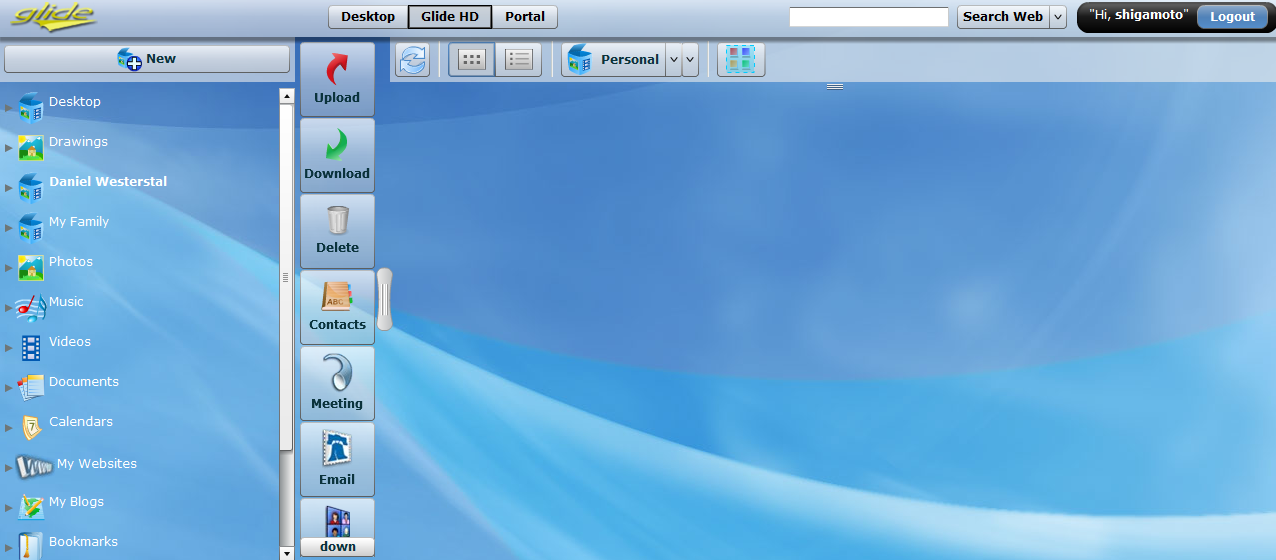
Task: Click the Glide logo
Action: tap(53, 15)
